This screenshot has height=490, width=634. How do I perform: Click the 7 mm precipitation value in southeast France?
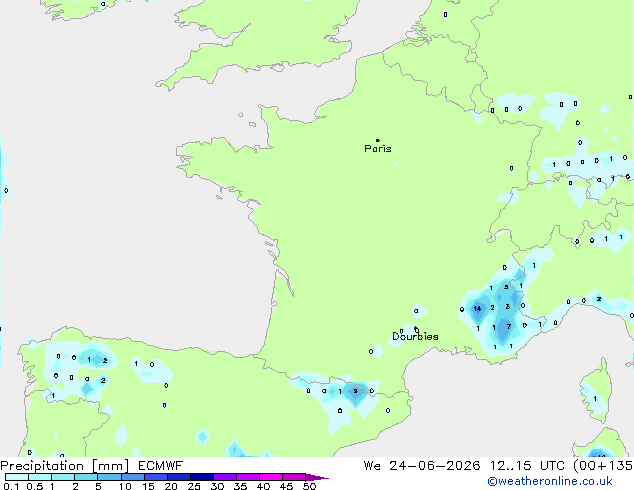pyautogui.click(x=509, y=326)
